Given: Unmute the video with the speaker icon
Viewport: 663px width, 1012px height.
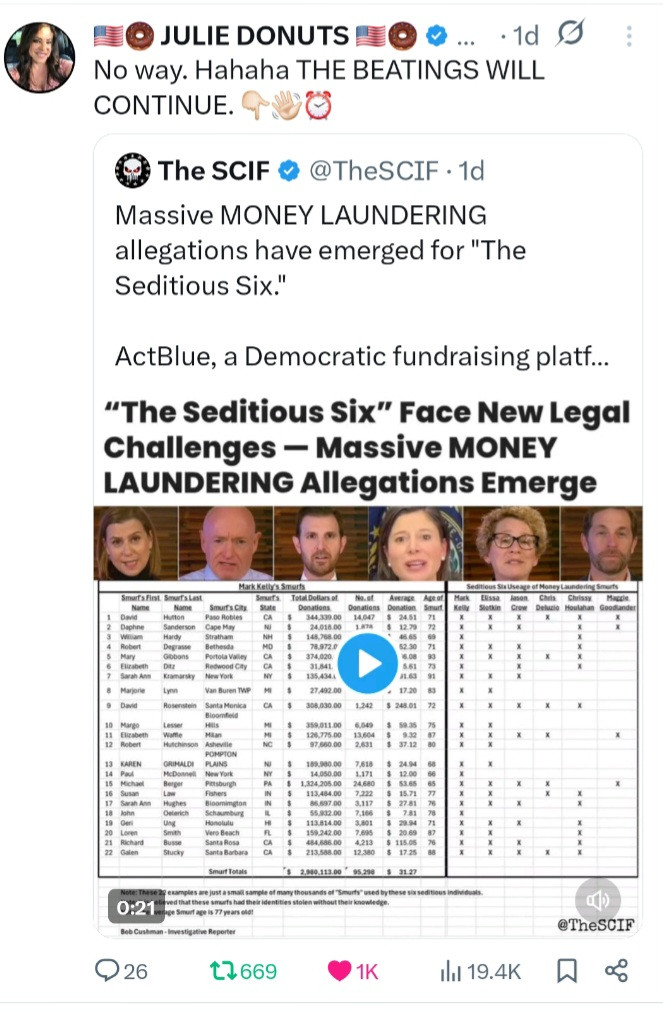Looking at the screenshot, I should pos(598,900).
